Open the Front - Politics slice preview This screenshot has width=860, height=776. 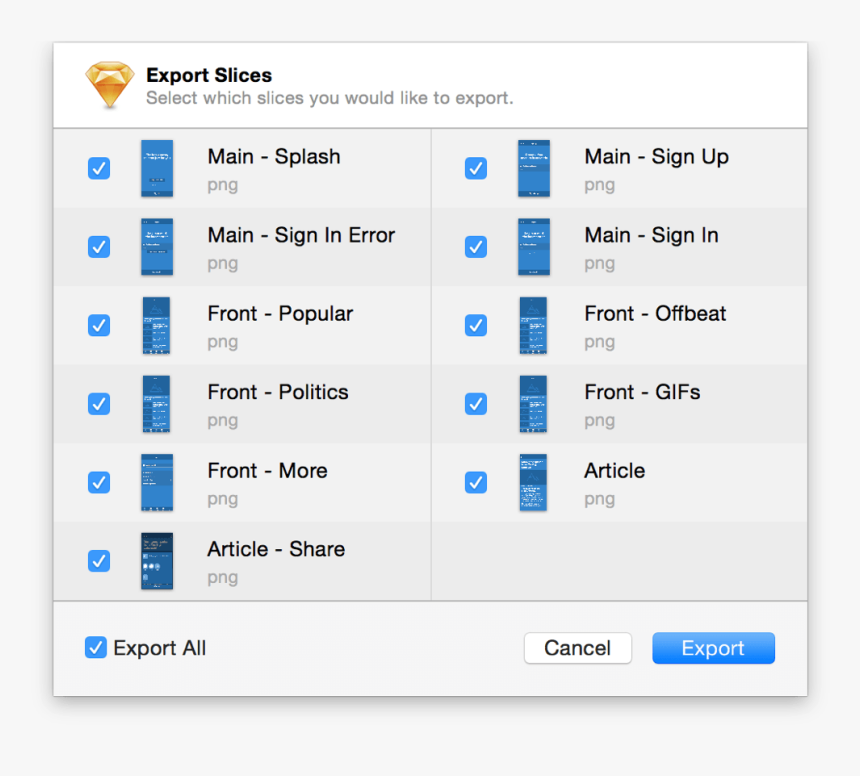tap(157, 404)
